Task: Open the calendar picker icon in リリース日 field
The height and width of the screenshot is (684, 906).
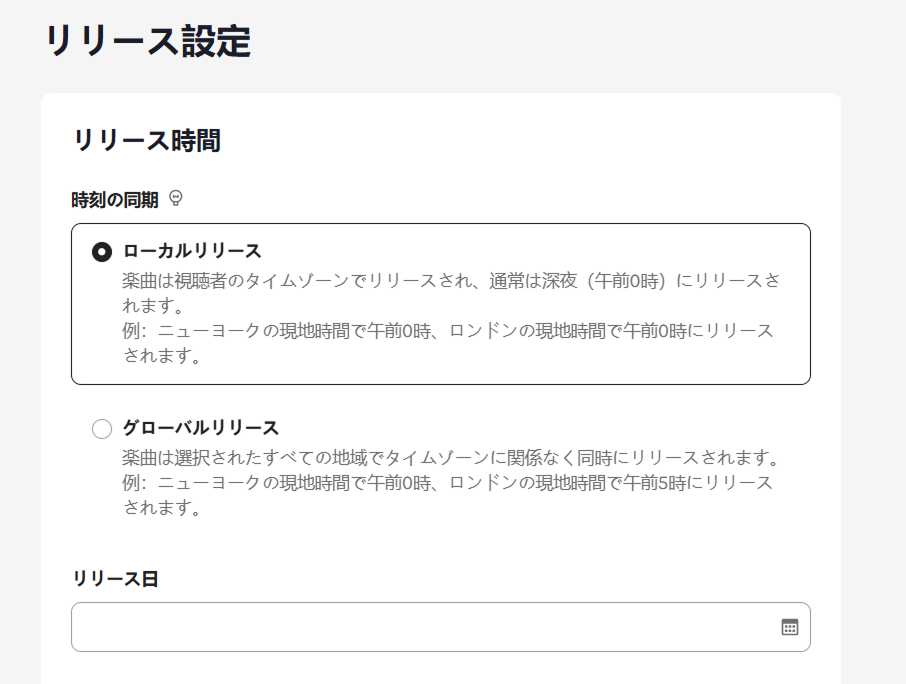Action: pos(789,627)
